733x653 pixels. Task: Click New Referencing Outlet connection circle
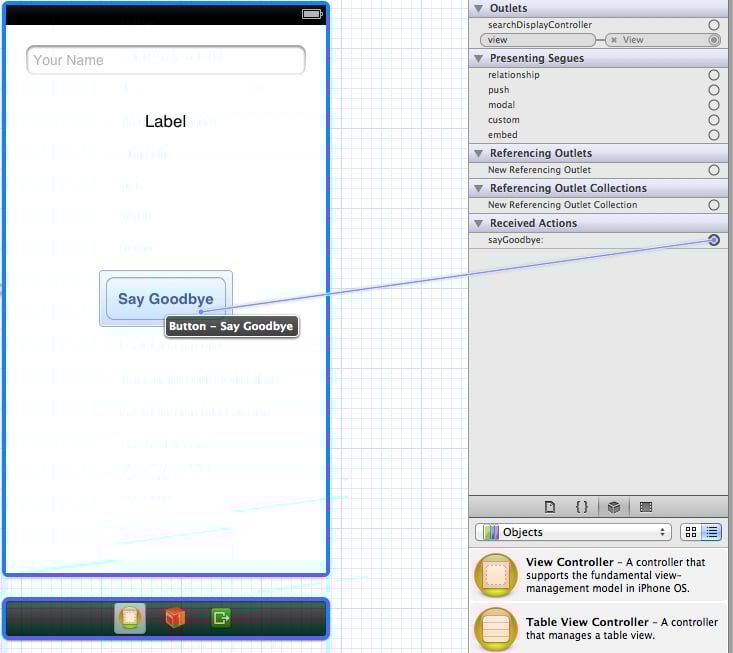click(x=713, y=170)
